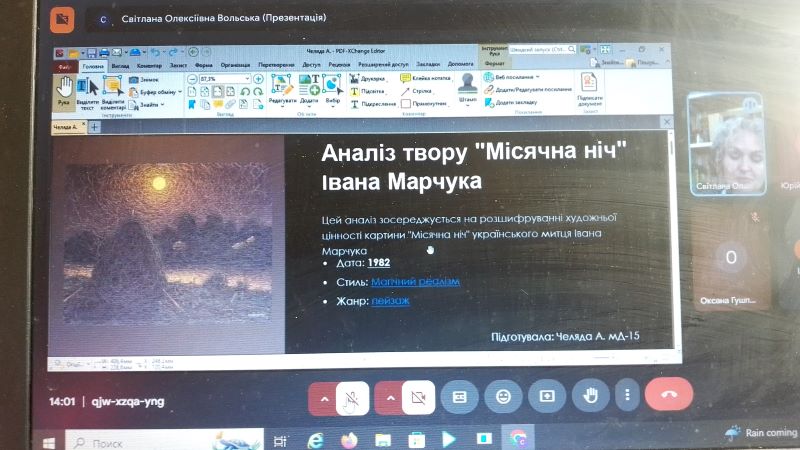This screenshot has width=800, height=450.
Task: Open the emoji reactions button
Action: [503, 396]
